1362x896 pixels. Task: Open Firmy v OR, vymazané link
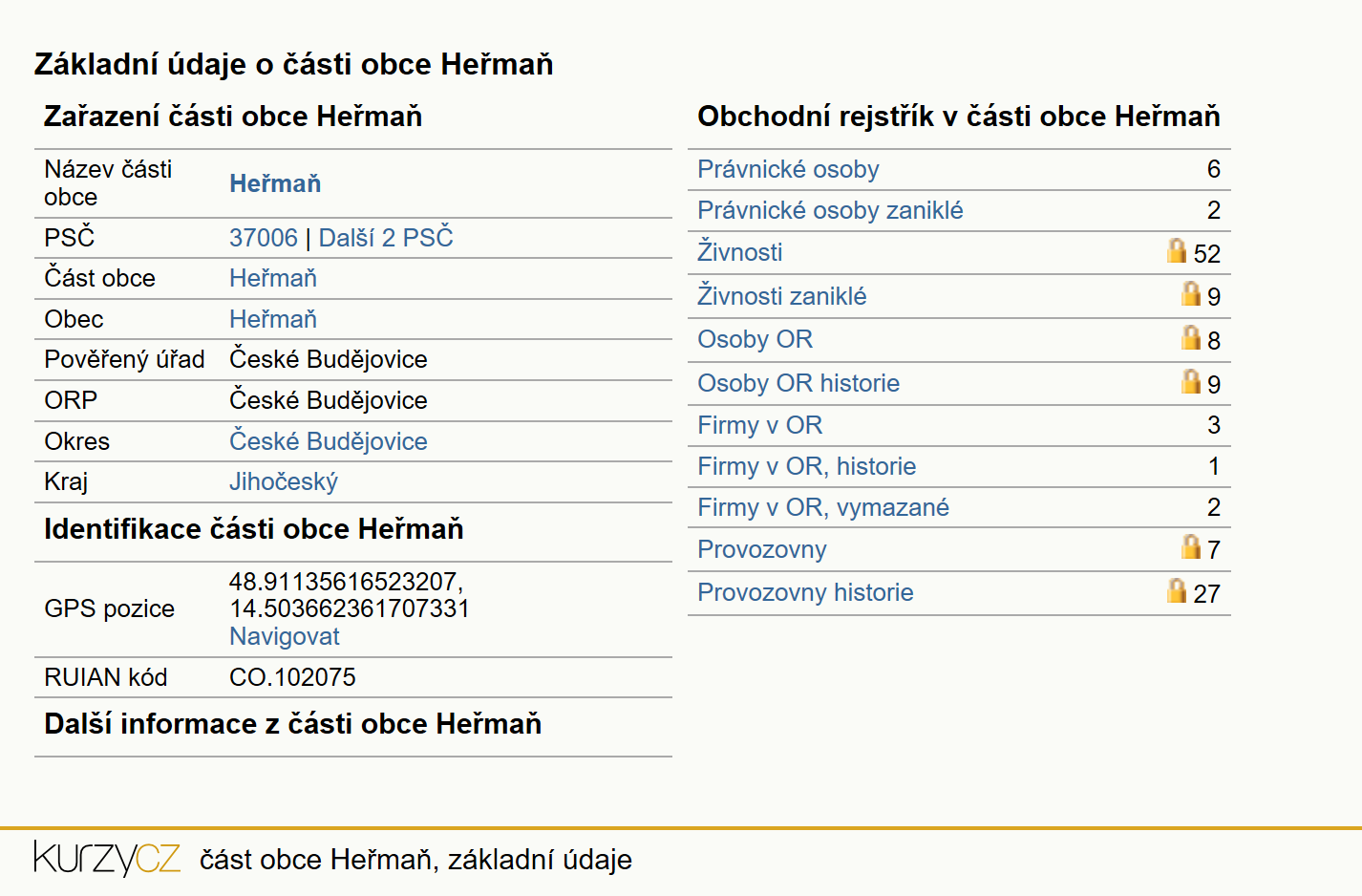point(823,507)
